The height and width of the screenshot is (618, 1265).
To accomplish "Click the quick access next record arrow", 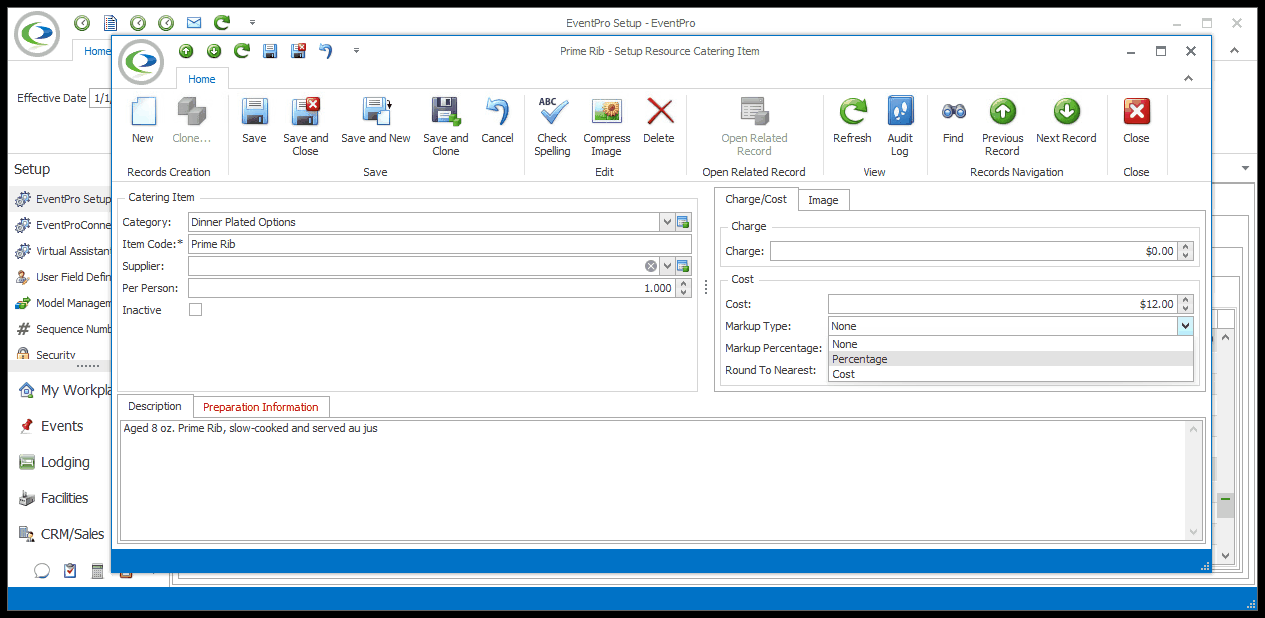I will coord(214,51).
